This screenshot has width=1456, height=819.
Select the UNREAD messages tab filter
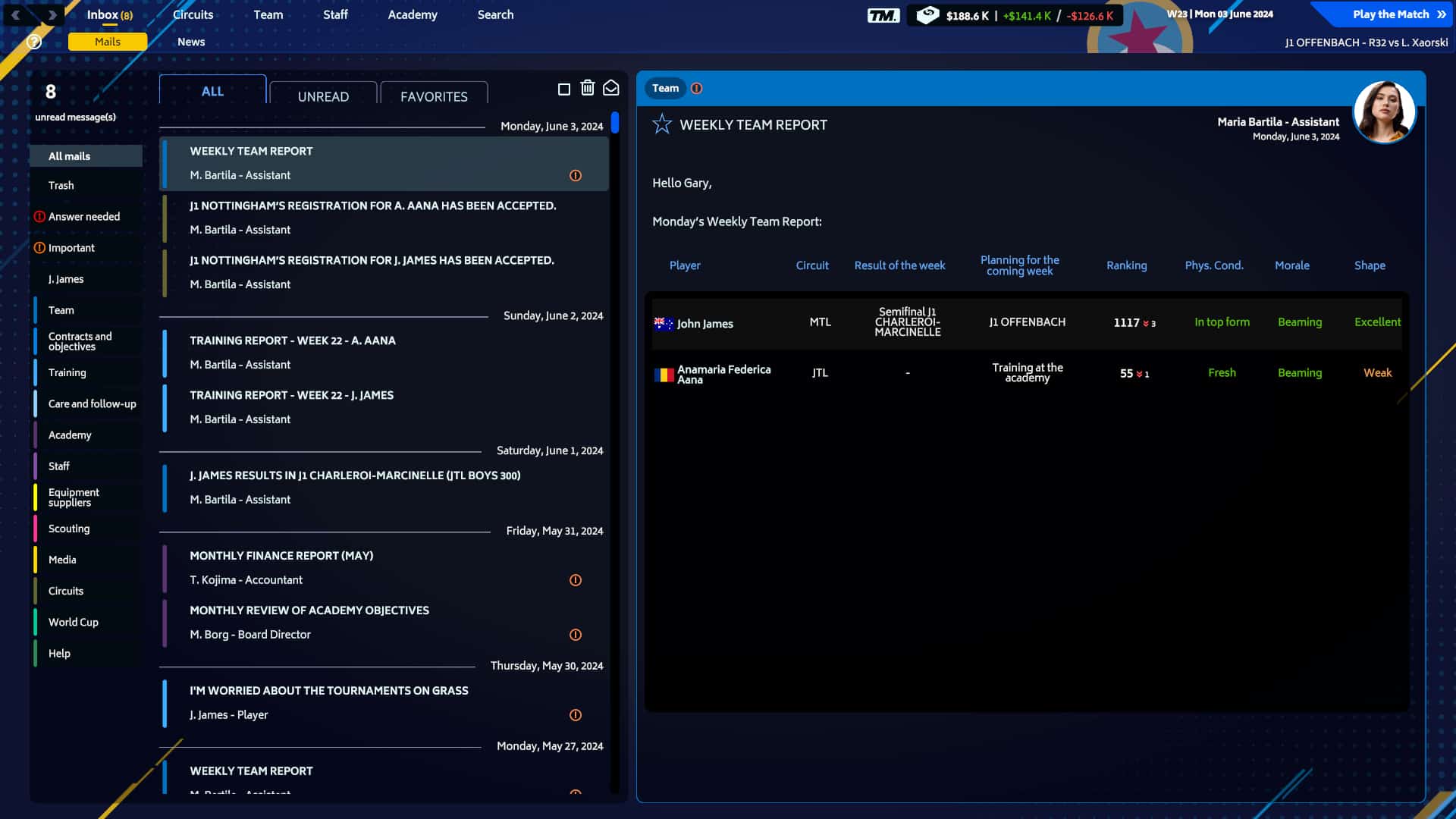click(x=323, y=96)
